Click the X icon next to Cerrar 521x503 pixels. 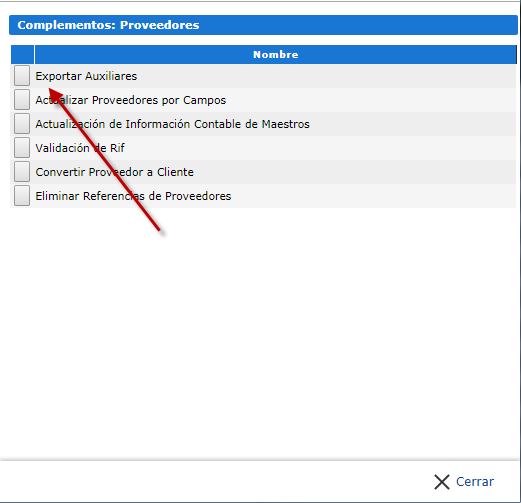tap(442, 482)
